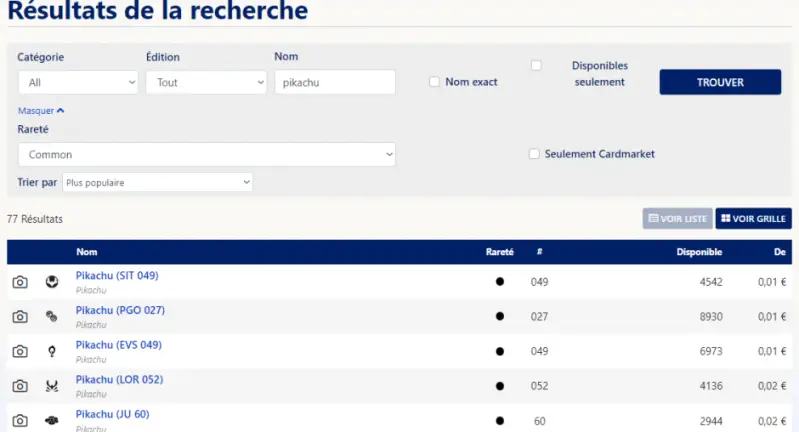
Task: Open Pikachu (LOR 052) card link
Action: pos(119,380)
